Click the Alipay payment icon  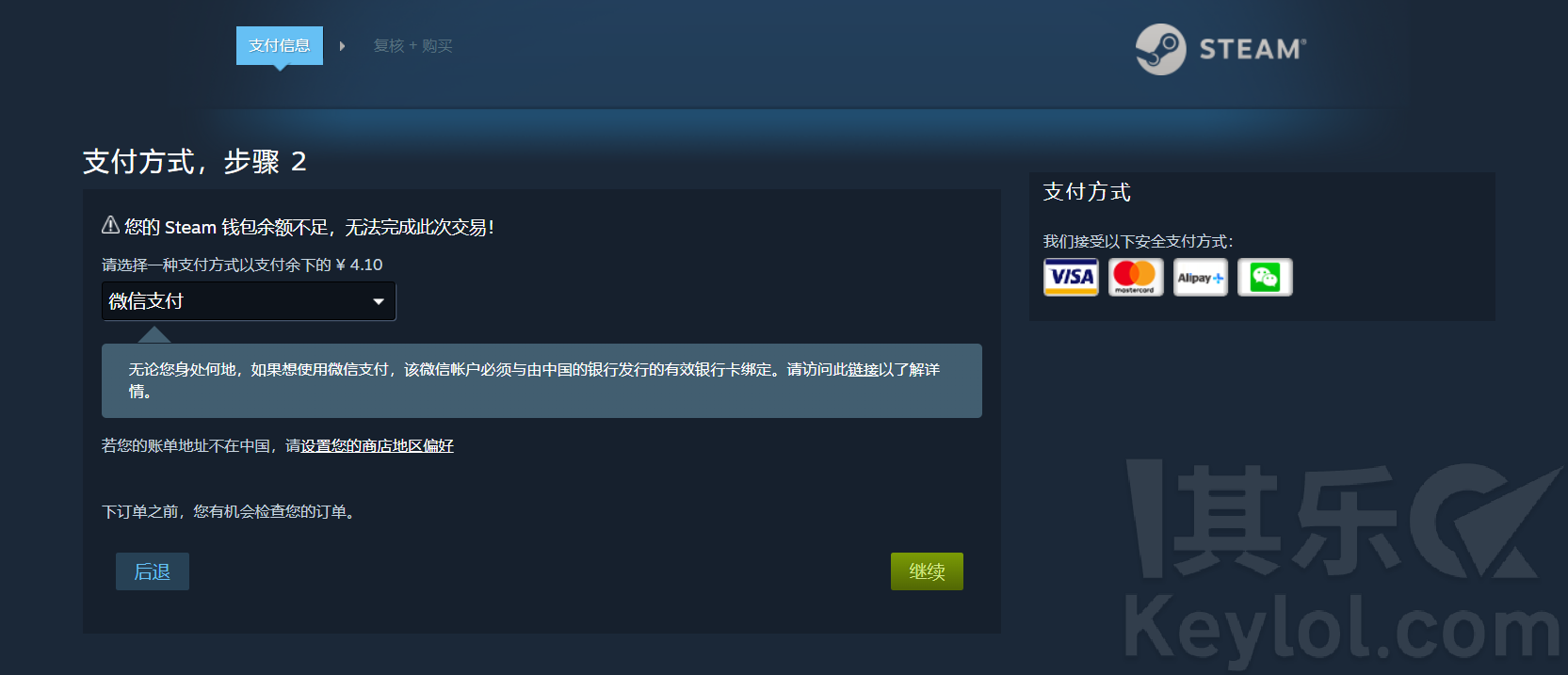click(1201, 277)
